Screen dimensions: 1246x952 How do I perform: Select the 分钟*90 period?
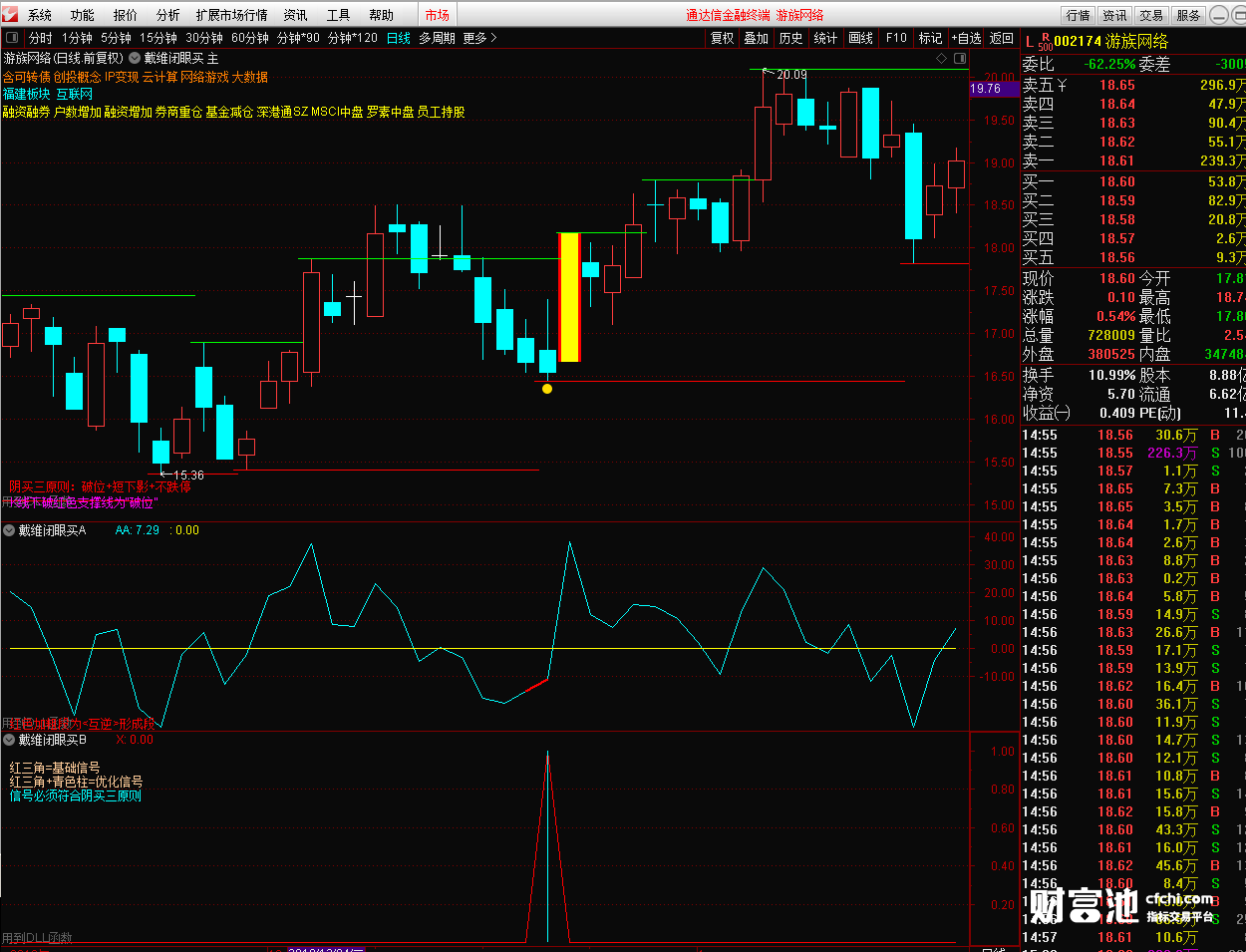pos(298,38)
